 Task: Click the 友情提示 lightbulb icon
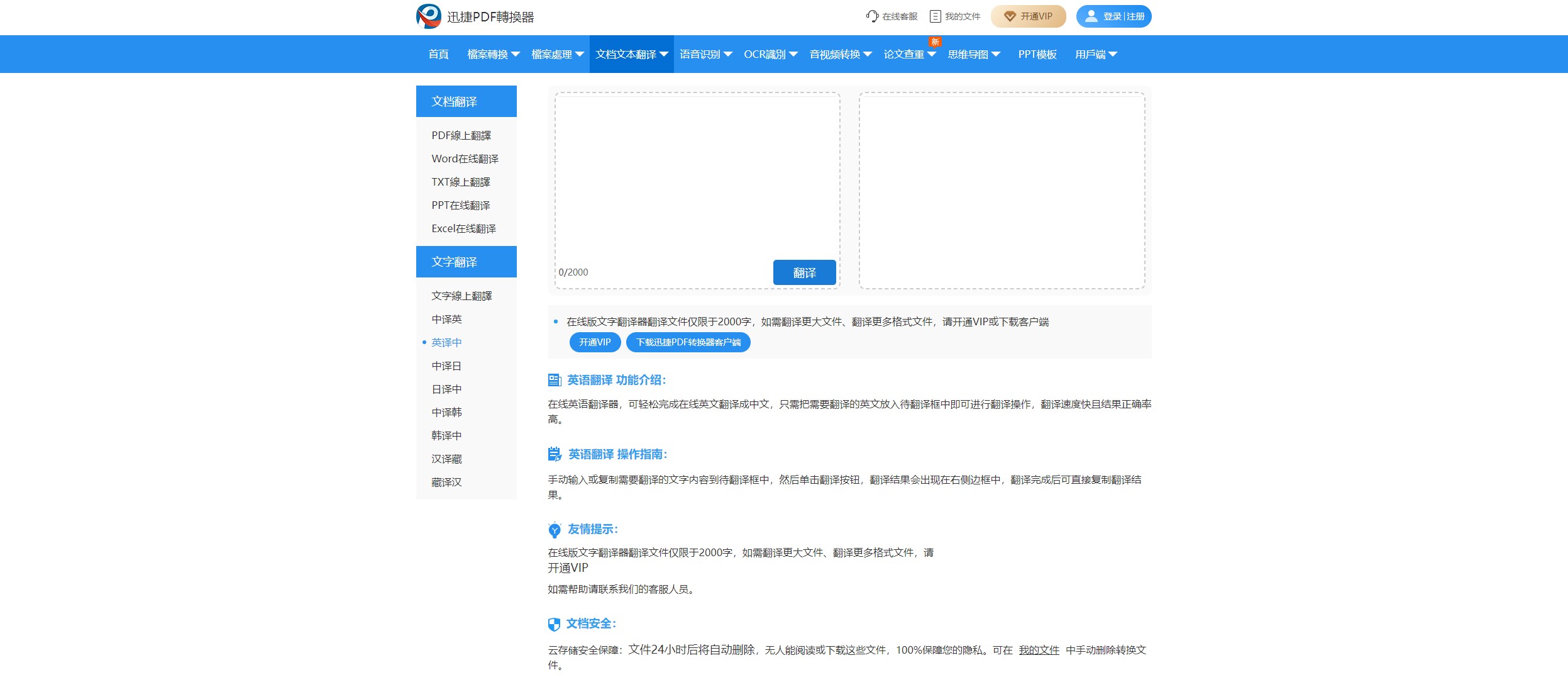click(x=554, y=530)
